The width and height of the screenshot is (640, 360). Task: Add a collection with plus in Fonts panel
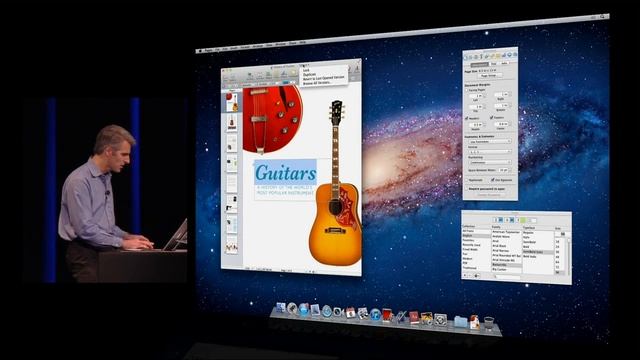(465, 276)
